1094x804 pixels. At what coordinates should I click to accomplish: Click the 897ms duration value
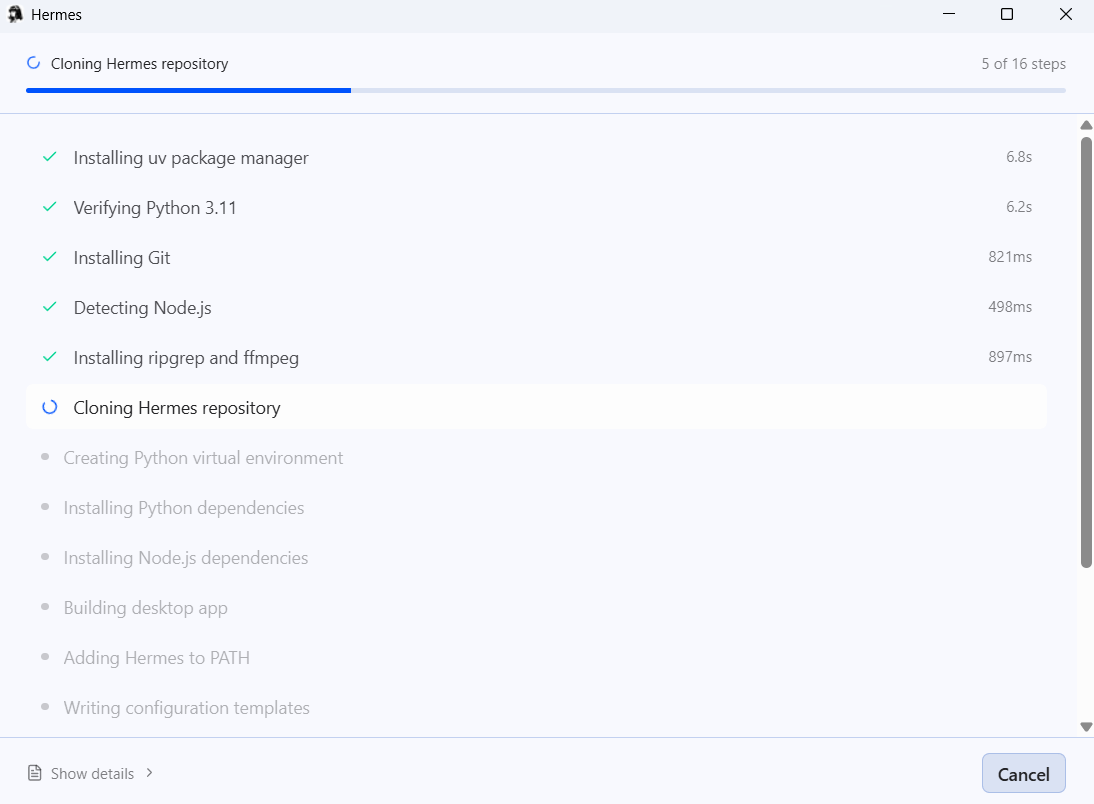tap(1010, 357)
